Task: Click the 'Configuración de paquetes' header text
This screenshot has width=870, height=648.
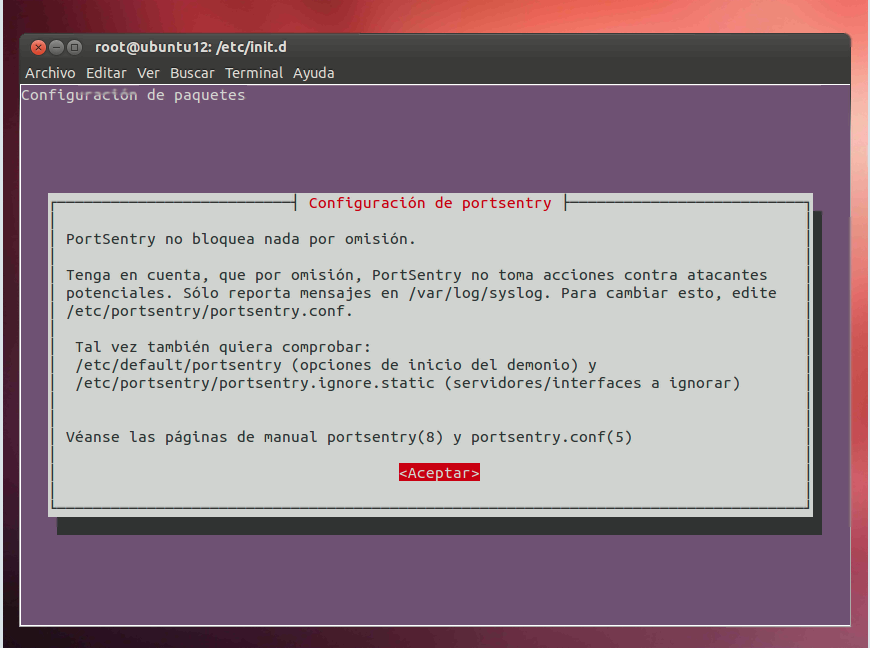Action: click(133, 95)
